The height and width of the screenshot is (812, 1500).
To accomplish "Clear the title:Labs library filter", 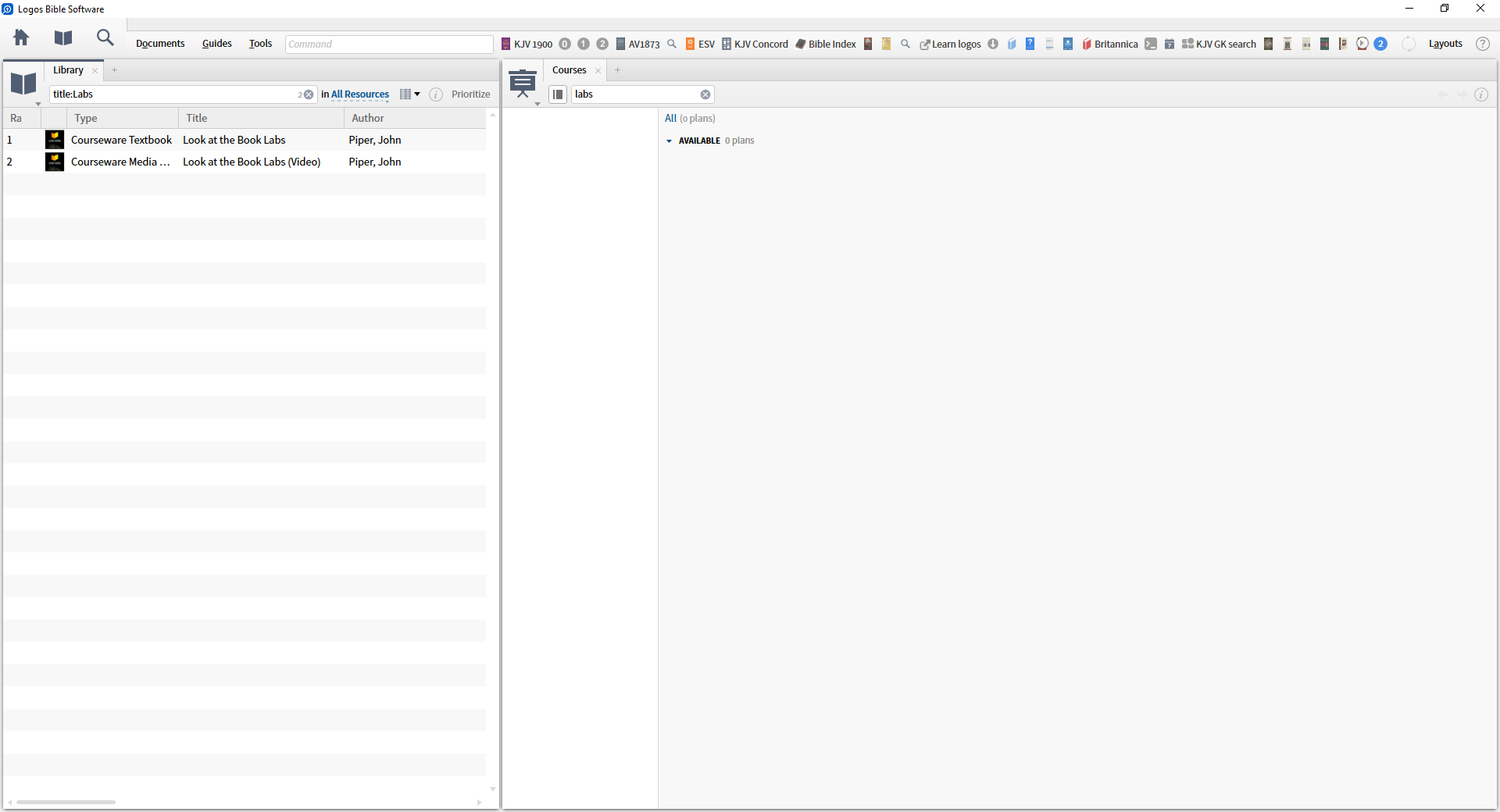I will (309, 94).
